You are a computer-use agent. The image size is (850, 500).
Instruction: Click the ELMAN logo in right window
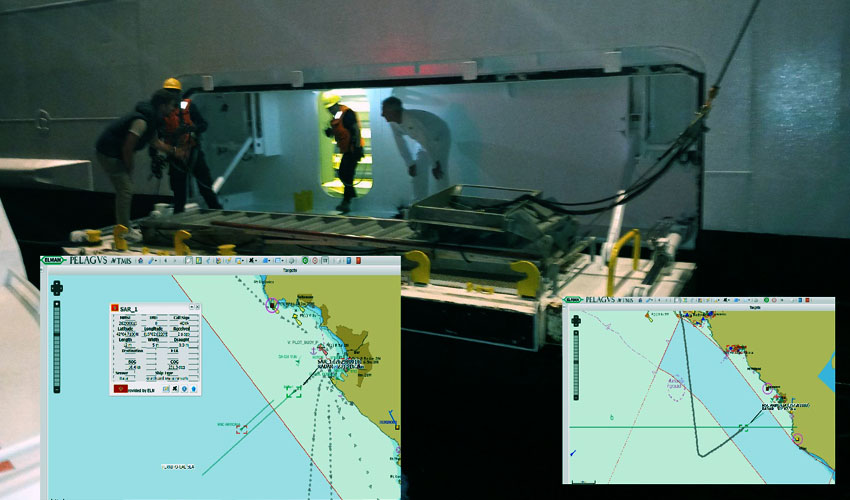[x=573, y=300]
